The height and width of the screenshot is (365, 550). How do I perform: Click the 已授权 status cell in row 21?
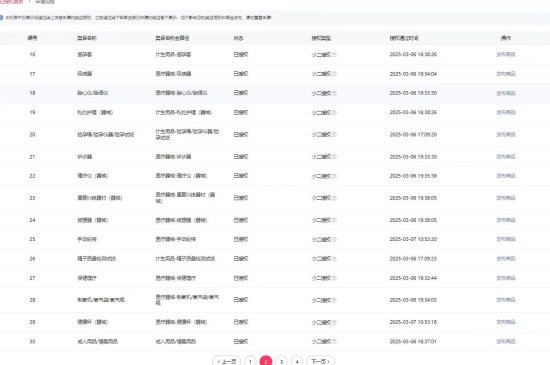241,156
